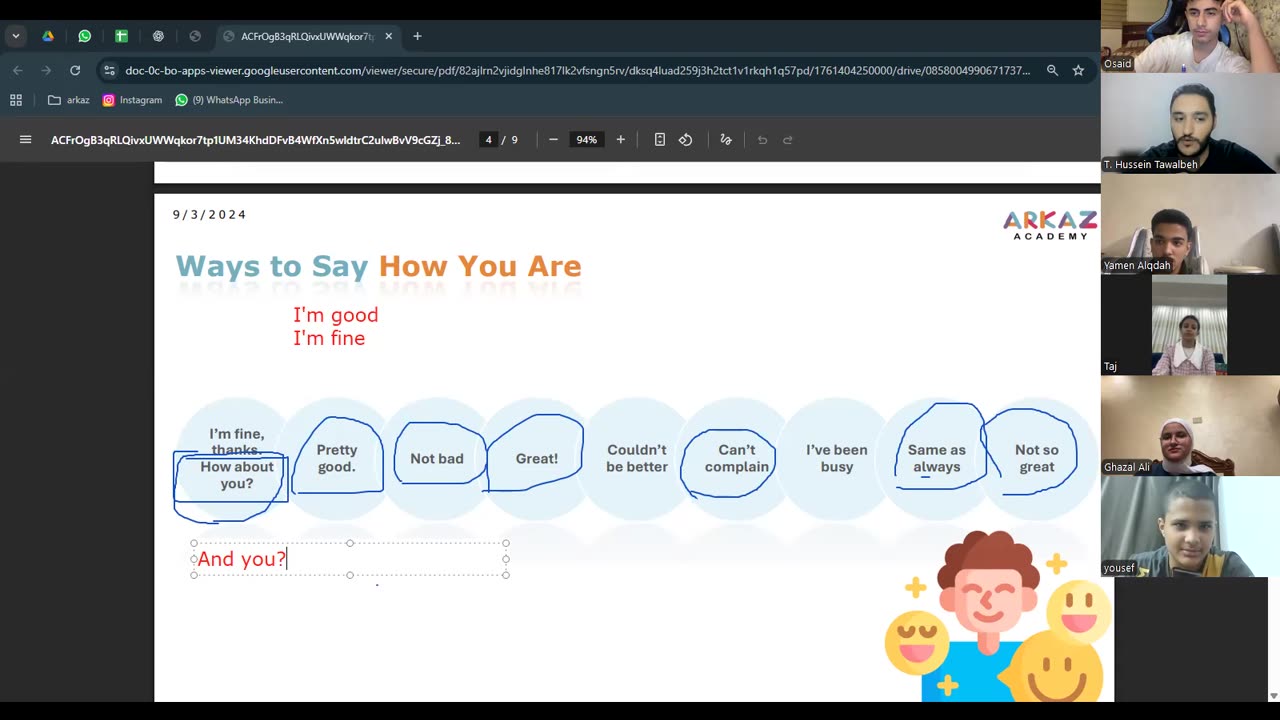The image size is (1280, 720).
Task: Open the WhatsApp Business bookmark
Action: click(229, 100)
